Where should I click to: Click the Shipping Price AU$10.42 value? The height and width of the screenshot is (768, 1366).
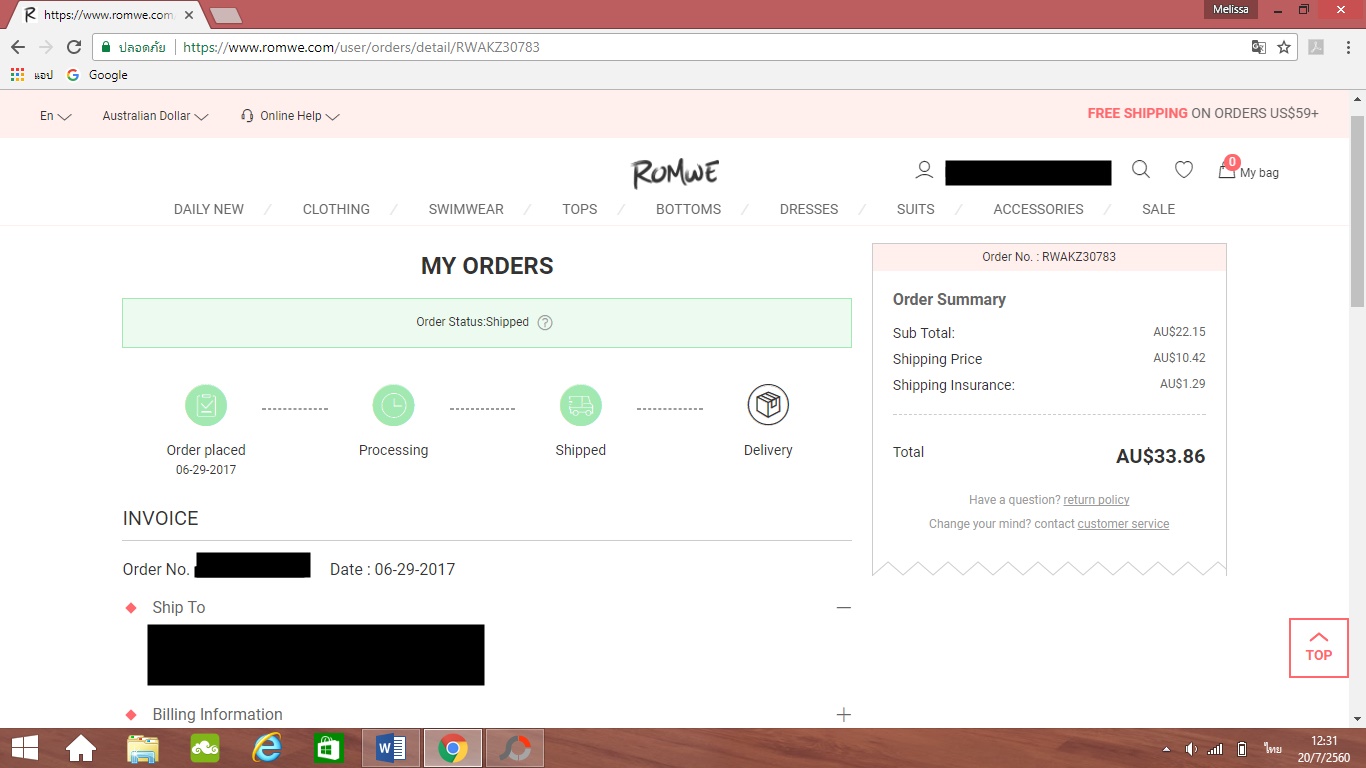point(1179,358)
